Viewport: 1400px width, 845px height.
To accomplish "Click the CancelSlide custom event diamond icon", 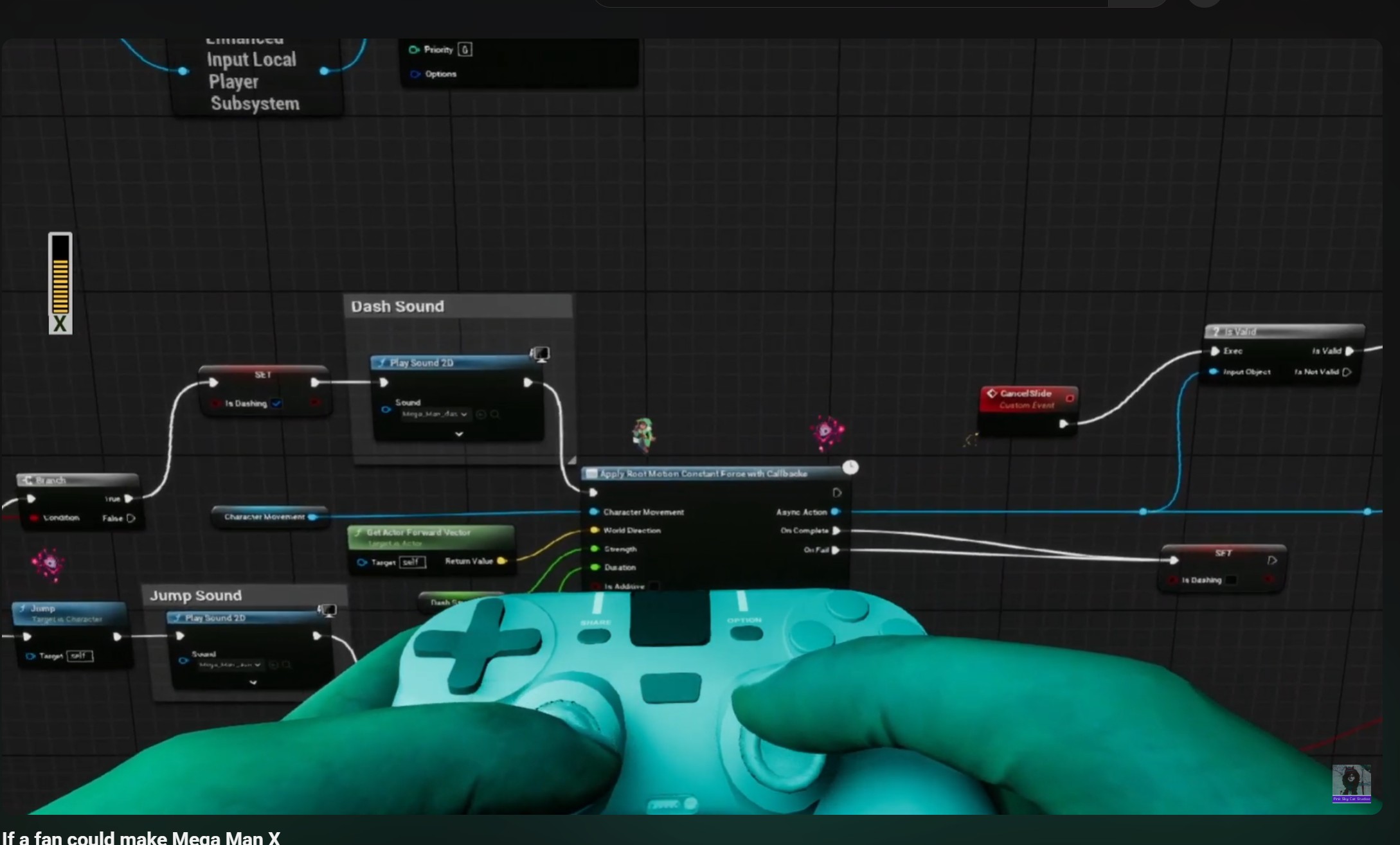I will [x=992, y=393].
